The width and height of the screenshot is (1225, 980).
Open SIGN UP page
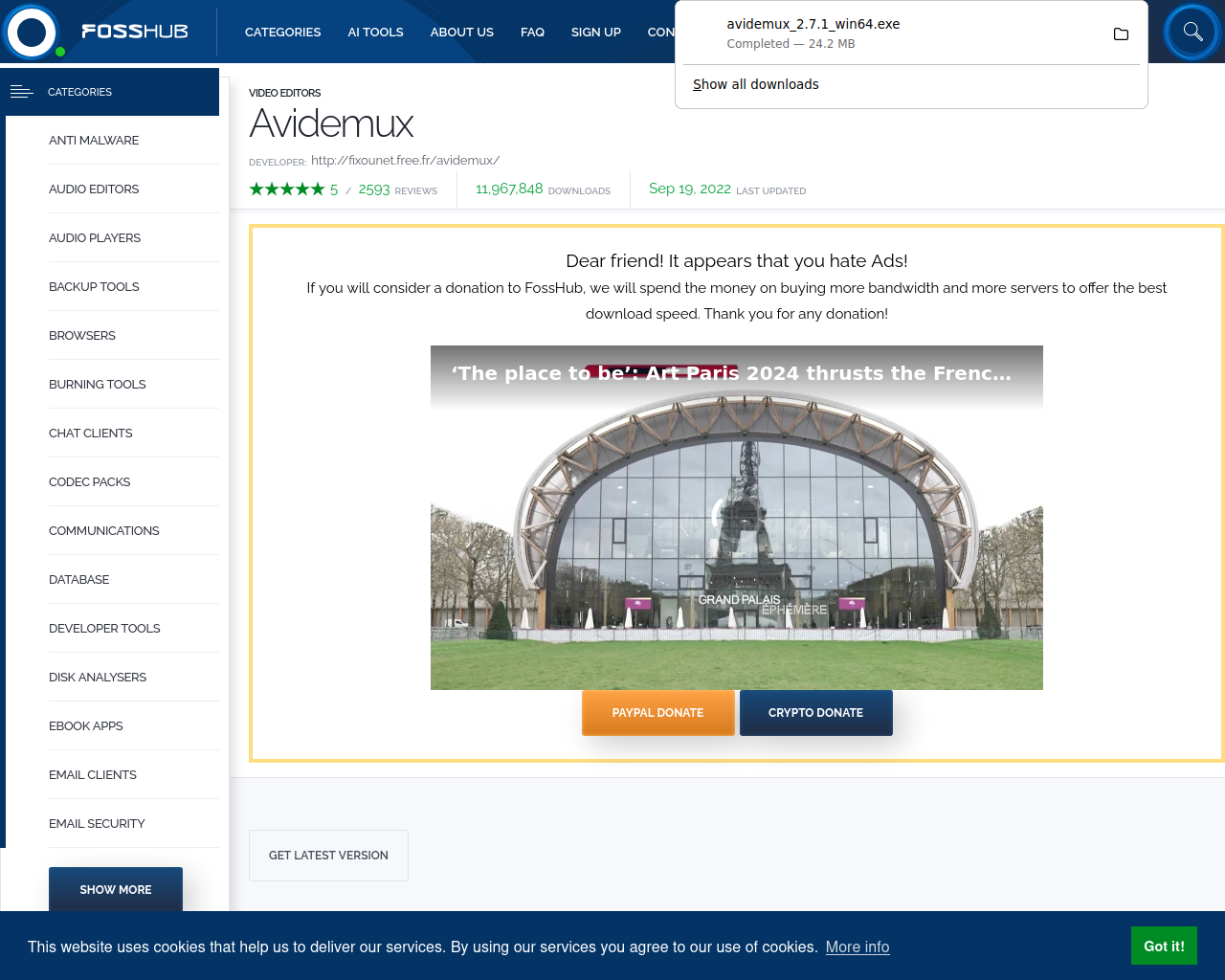click(x=596, y=32)
